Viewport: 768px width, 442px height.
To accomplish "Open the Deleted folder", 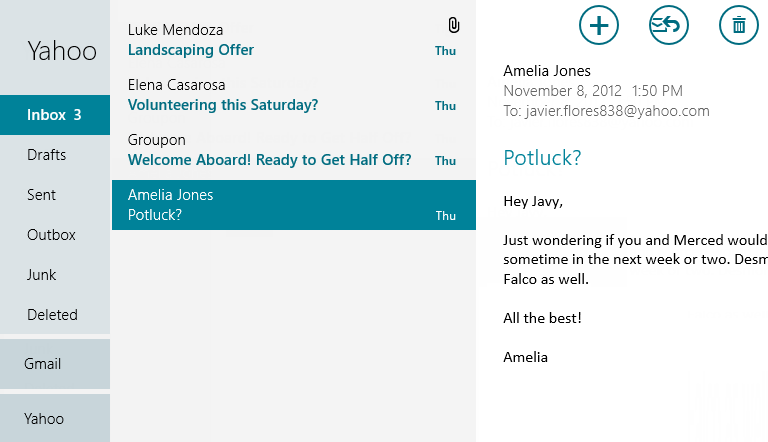I will coord(52,315).
